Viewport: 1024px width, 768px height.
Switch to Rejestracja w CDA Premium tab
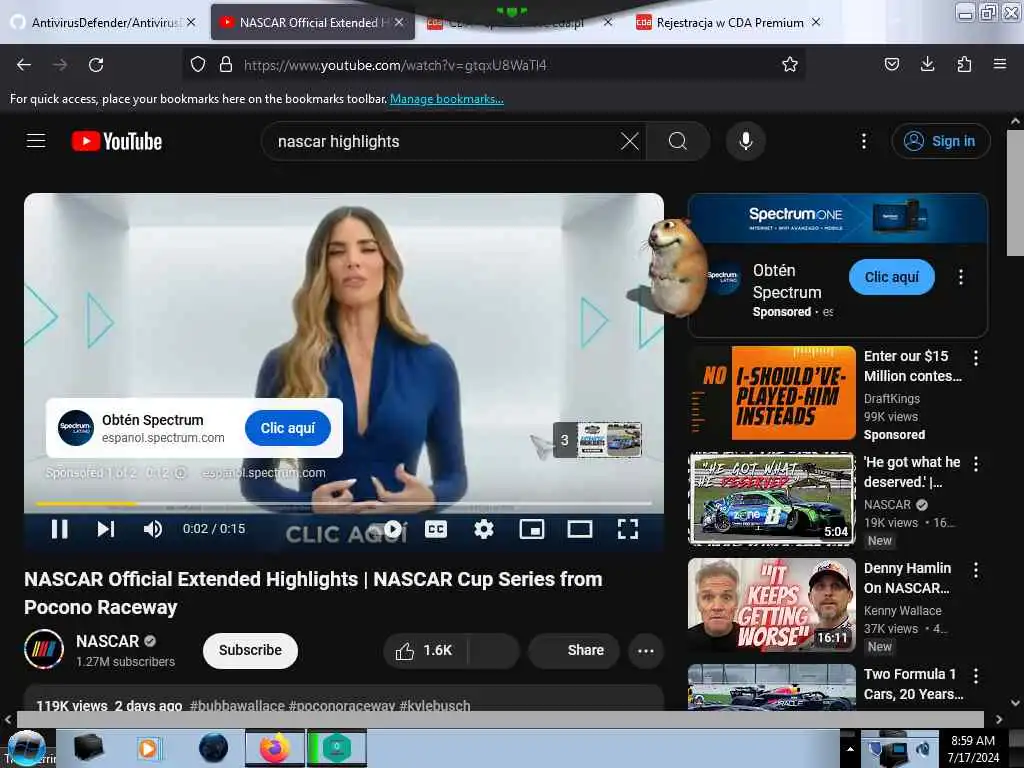point(729,23)
